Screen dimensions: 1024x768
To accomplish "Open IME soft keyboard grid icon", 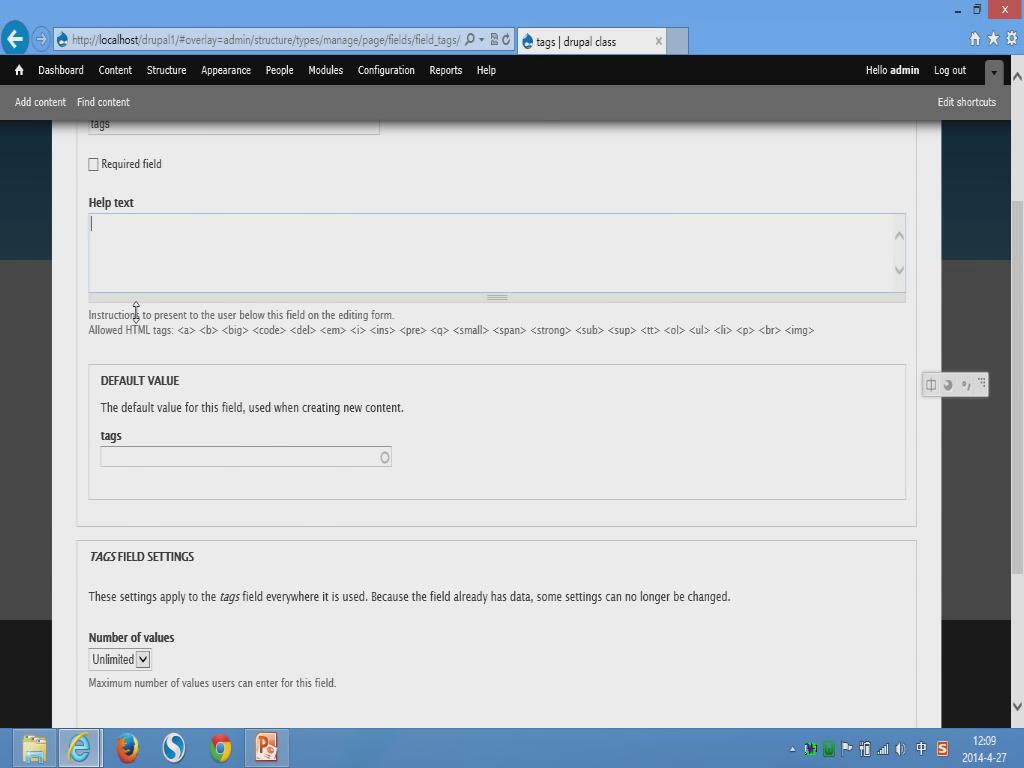I will click(982, 383).
